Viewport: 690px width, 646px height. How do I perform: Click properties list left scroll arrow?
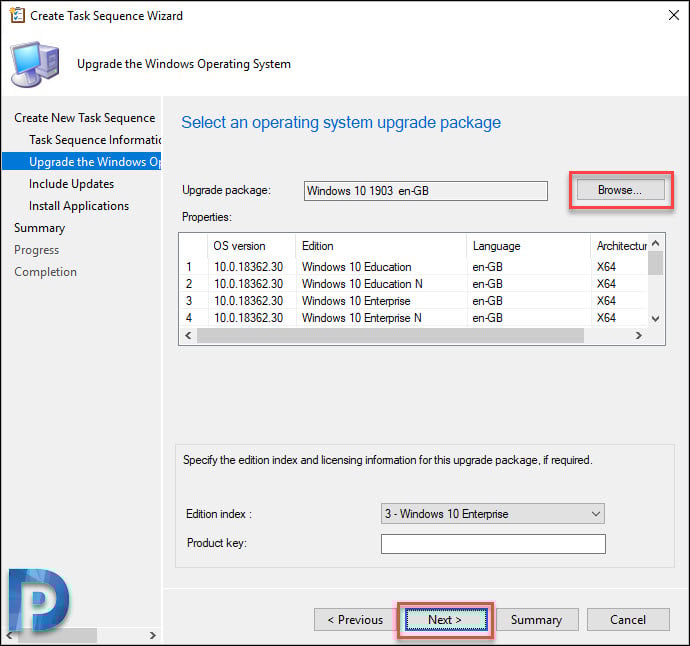click(188, 336)
